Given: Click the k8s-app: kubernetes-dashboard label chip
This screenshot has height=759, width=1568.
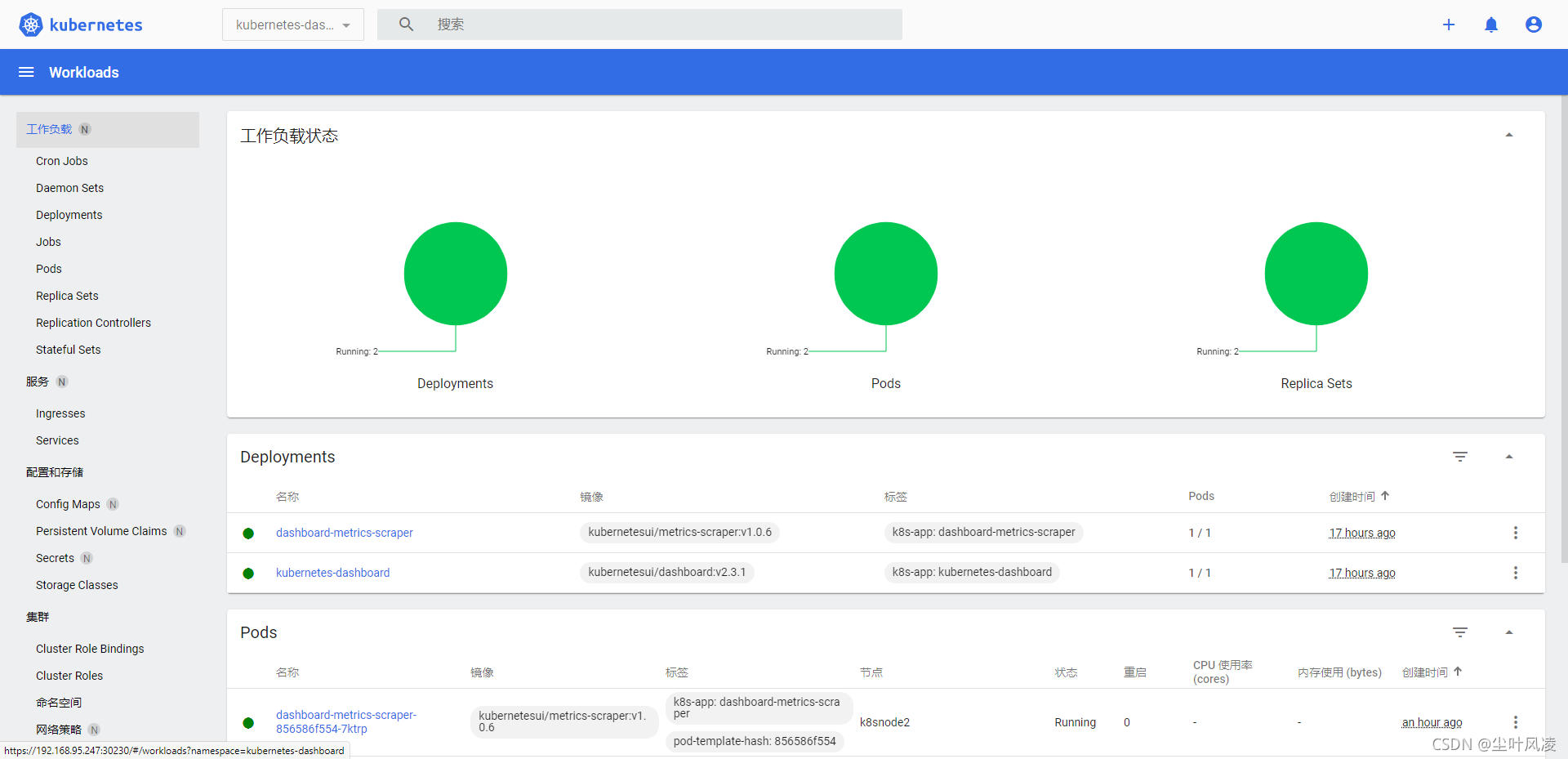Looking at the screenshot, I should (972, 572).
